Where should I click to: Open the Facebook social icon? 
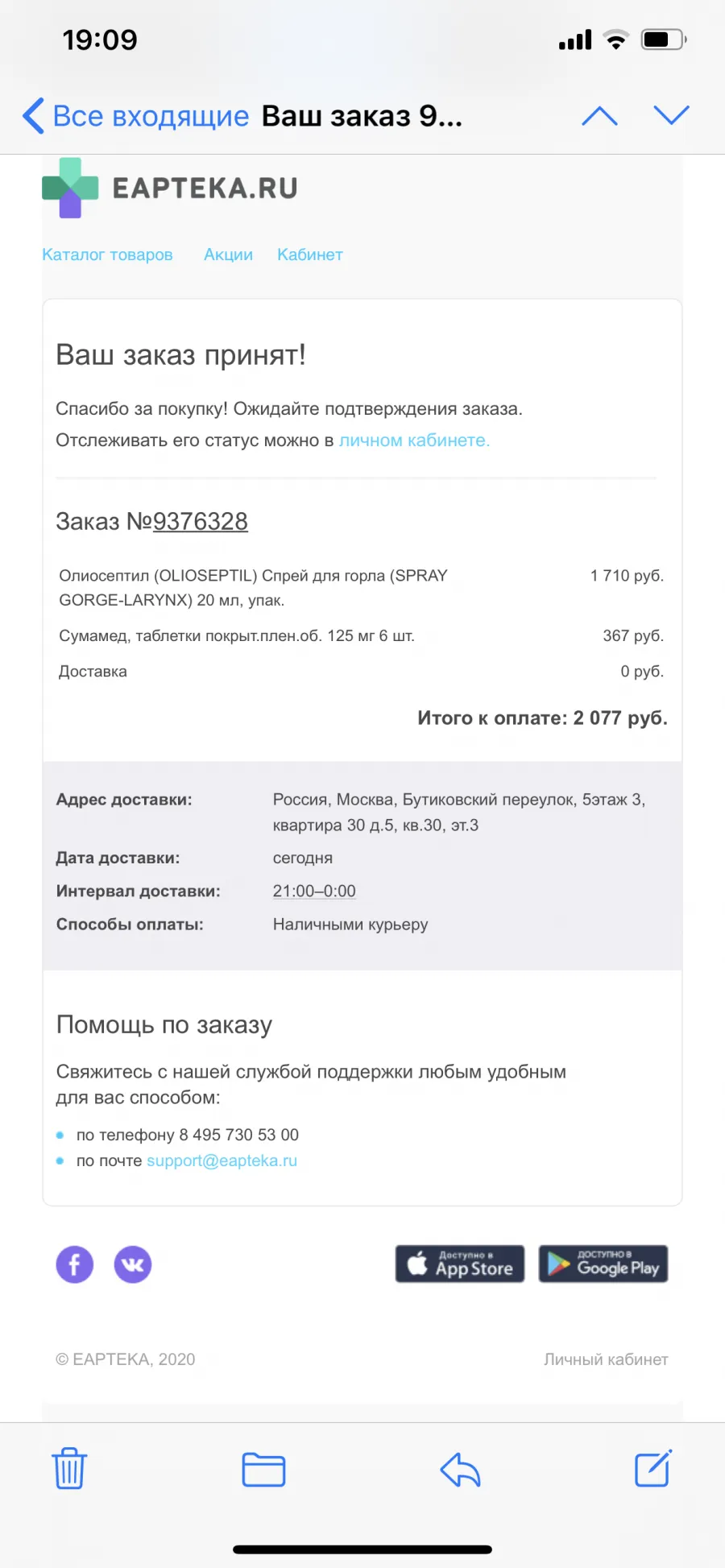(75, 1264)
